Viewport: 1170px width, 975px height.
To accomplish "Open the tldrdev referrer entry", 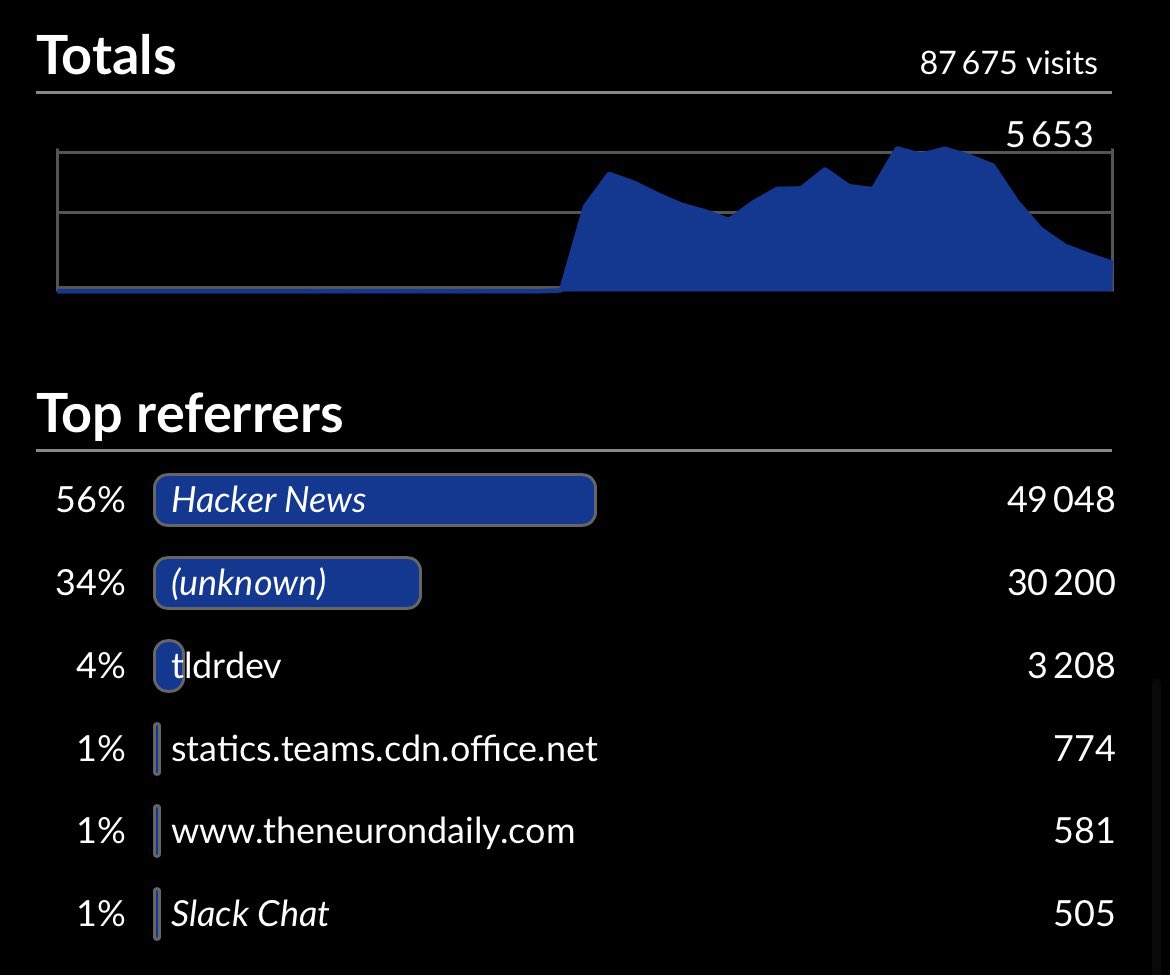I will point(226,665).
